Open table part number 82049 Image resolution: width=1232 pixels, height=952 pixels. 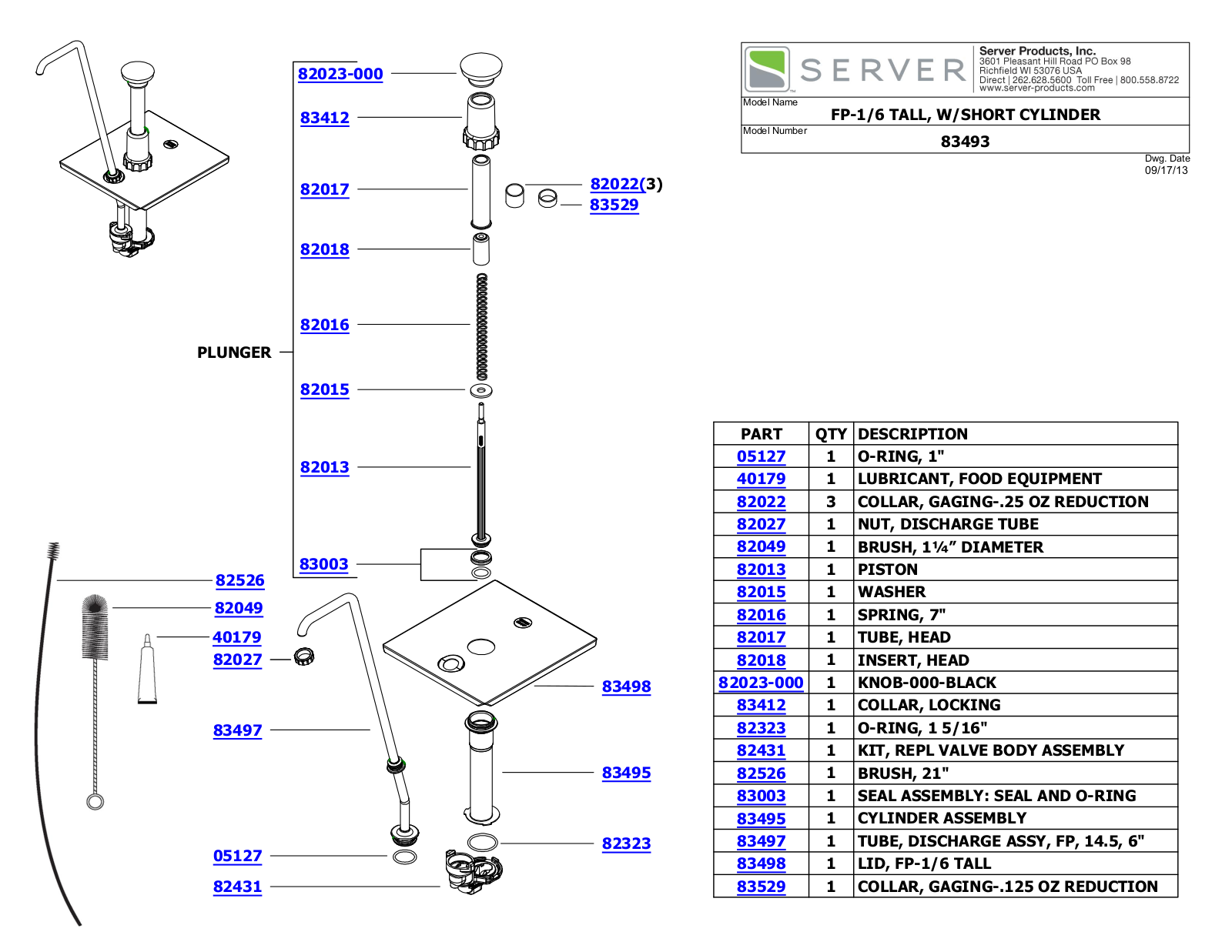click(762, 546)
